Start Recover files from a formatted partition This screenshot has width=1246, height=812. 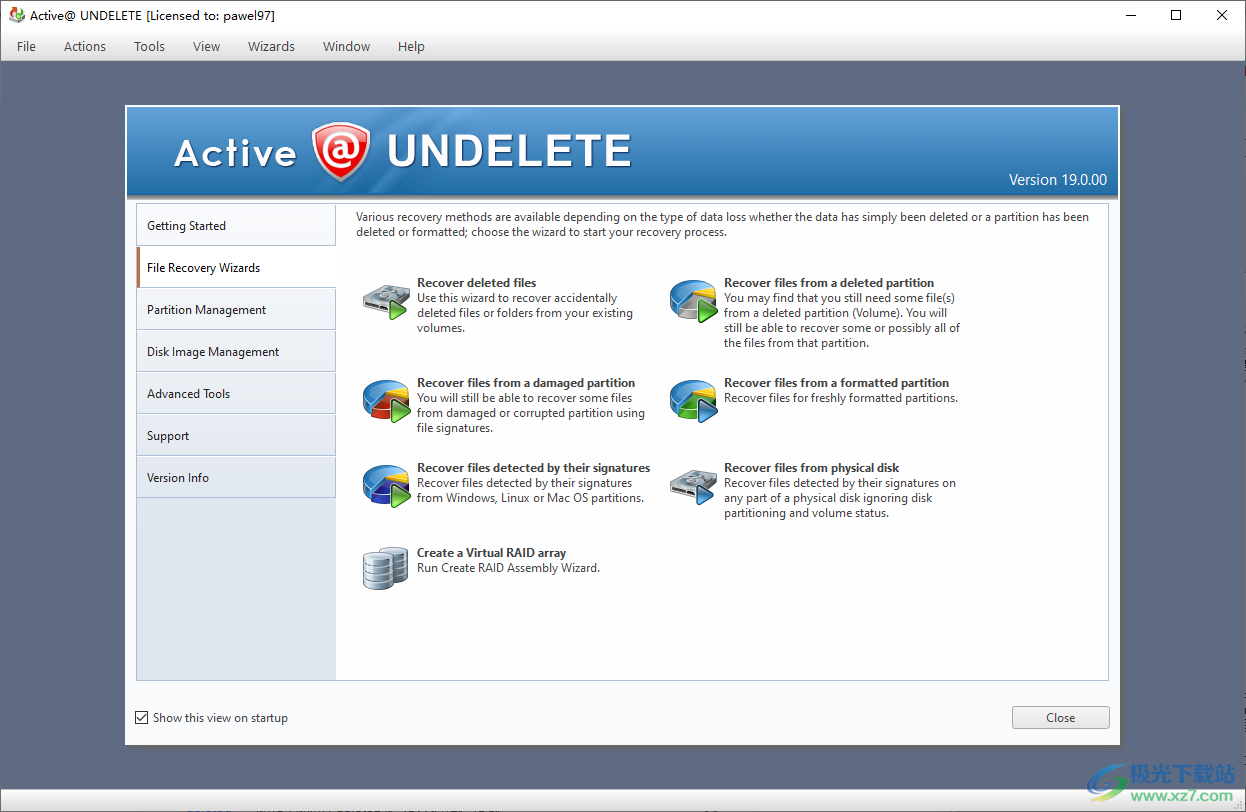[836, 383]
